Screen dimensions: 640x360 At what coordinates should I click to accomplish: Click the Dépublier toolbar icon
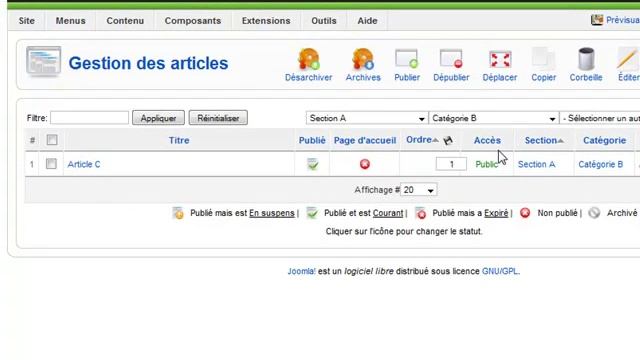(451, 59)
